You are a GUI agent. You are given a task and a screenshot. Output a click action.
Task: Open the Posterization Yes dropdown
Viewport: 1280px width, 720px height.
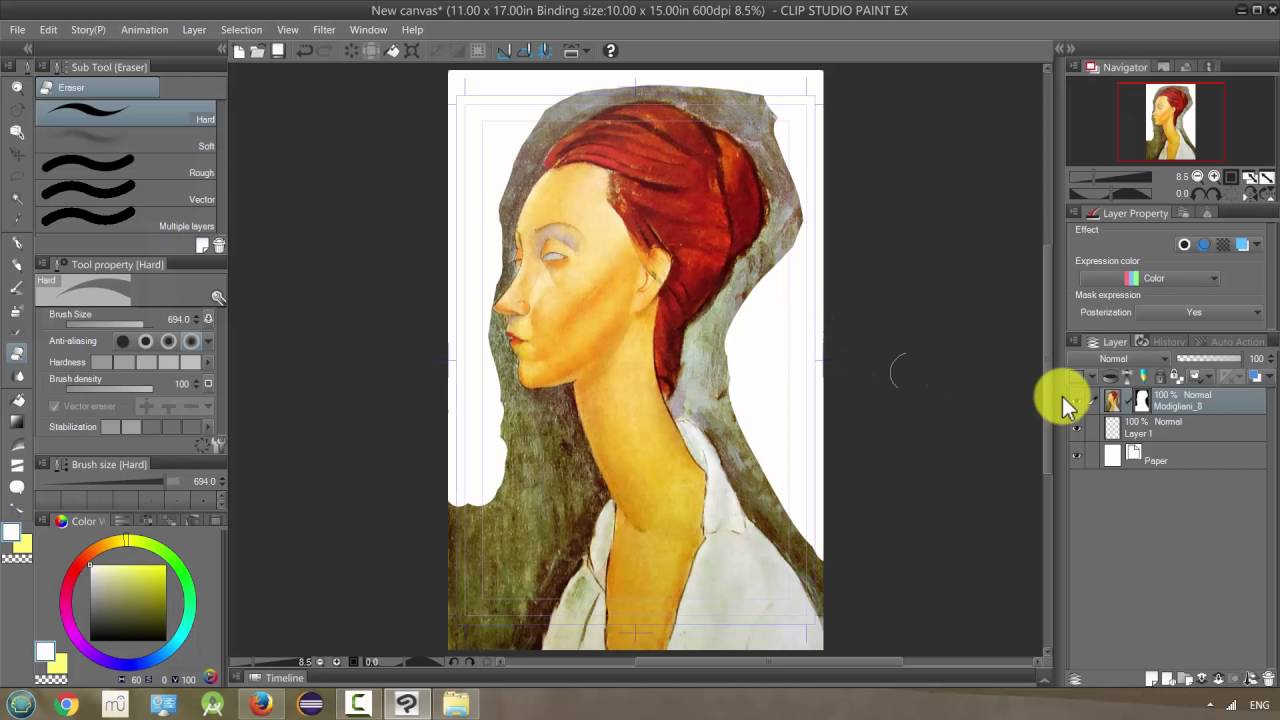(1201, 312)
